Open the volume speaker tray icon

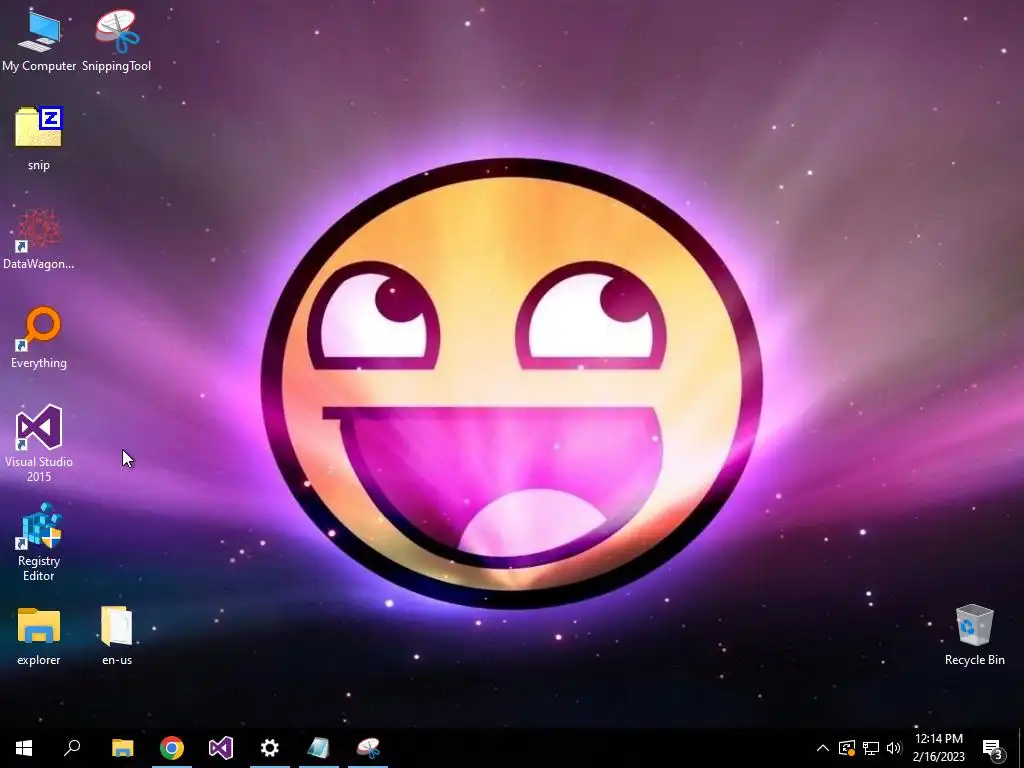click(x=894, y=748)
